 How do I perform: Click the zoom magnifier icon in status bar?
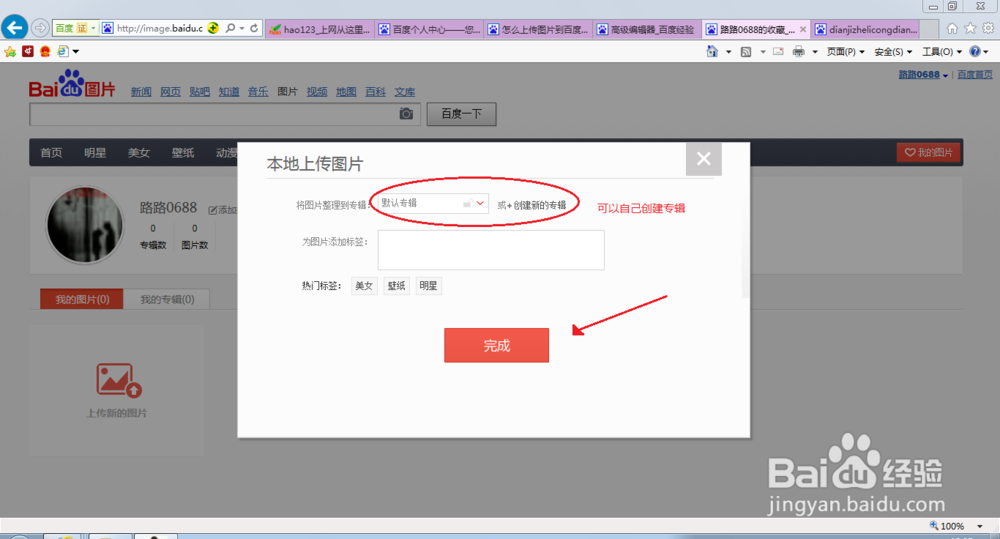pos(934,526)
